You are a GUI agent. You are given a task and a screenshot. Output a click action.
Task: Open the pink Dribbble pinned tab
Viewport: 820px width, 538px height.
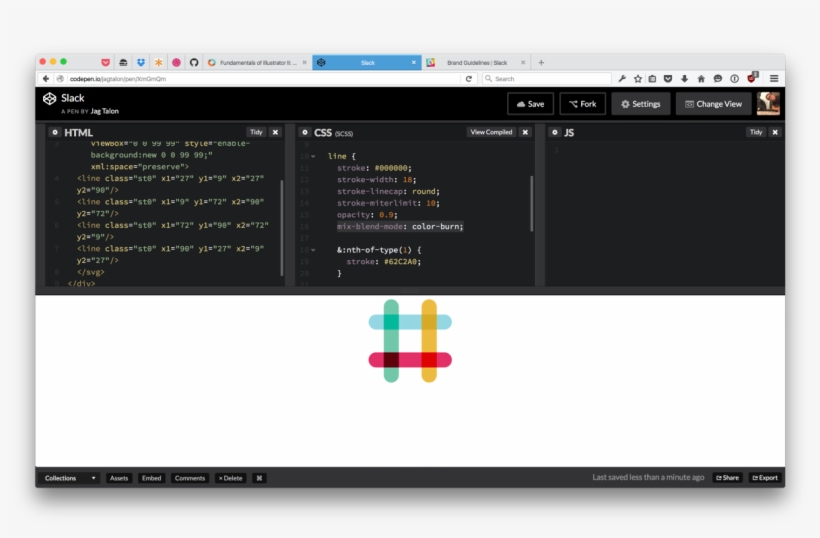coord(176,62)
